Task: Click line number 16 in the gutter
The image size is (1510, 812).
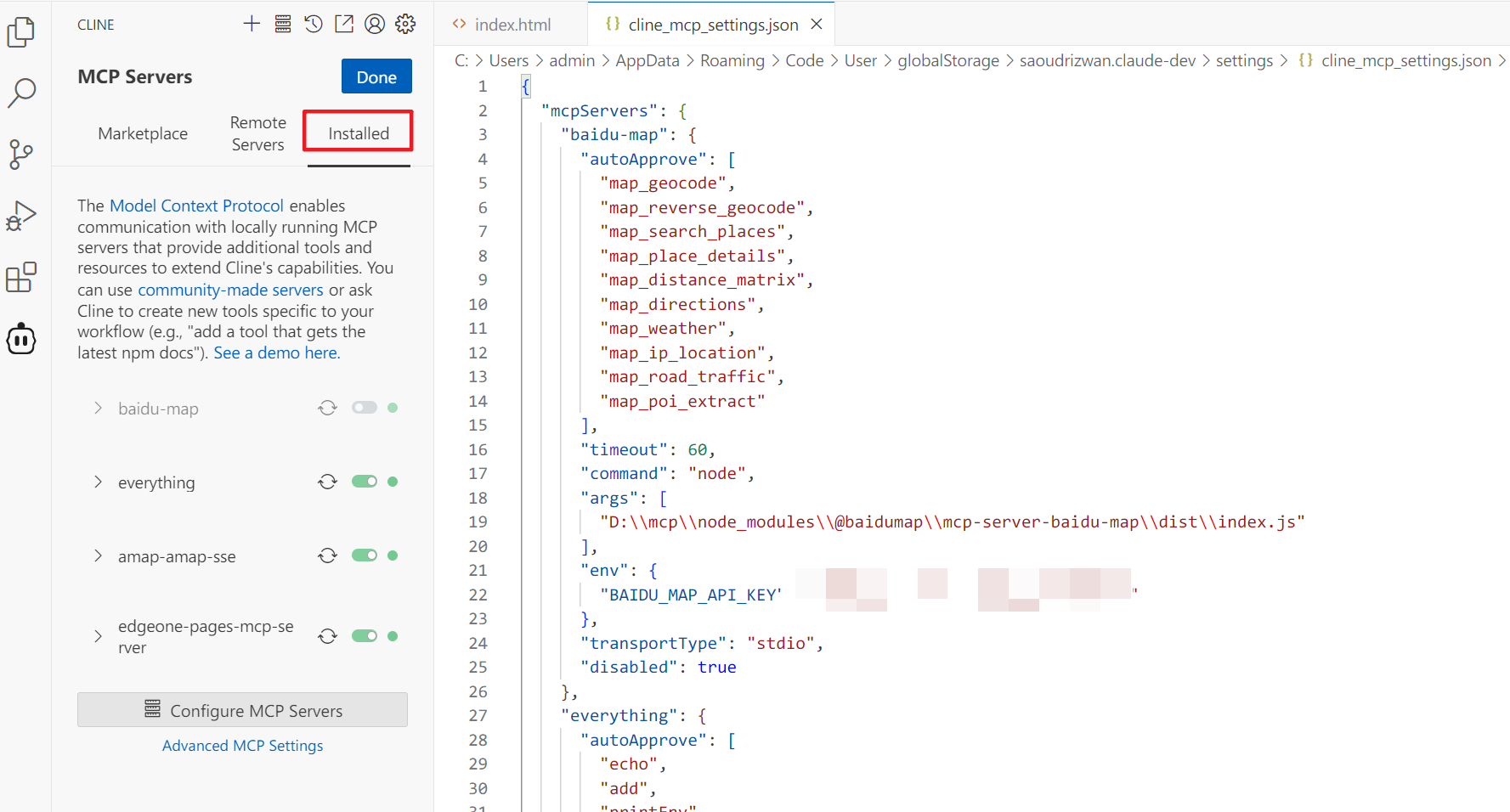Action: (x=478, y=449)
